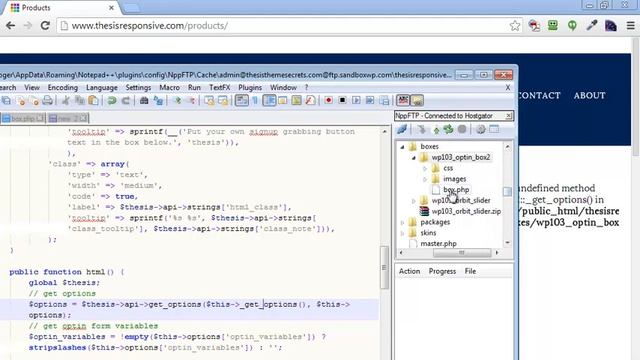
Task: Expand the packages folder
Action: point(402,222)
